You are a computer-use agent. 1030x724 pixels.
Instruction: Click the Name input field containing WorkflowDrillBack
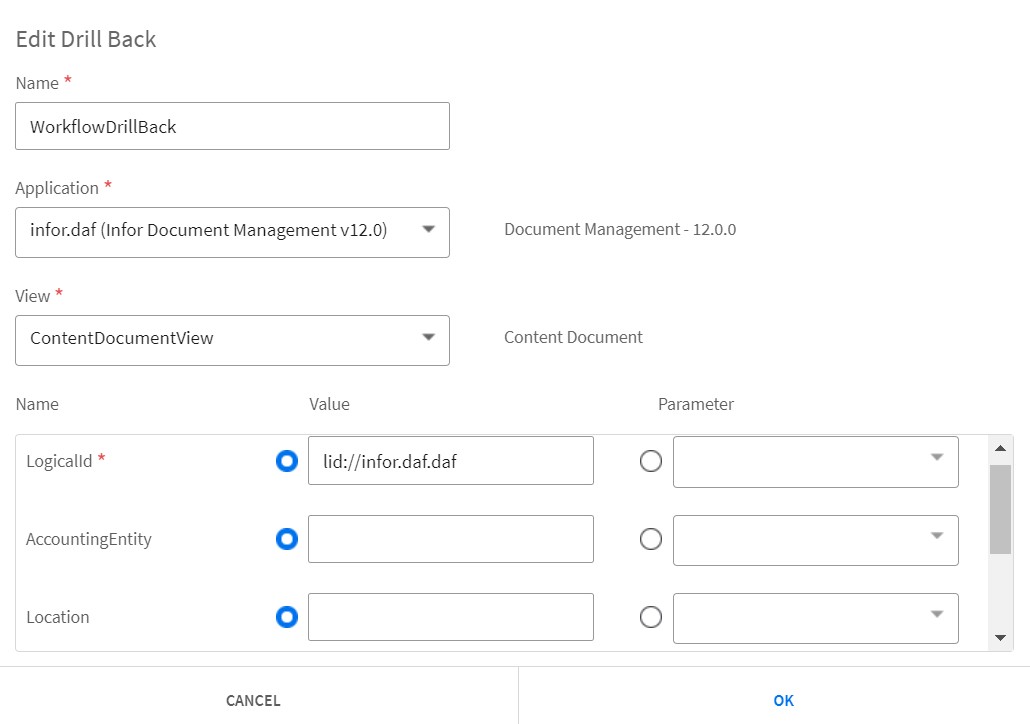(232, 127)
